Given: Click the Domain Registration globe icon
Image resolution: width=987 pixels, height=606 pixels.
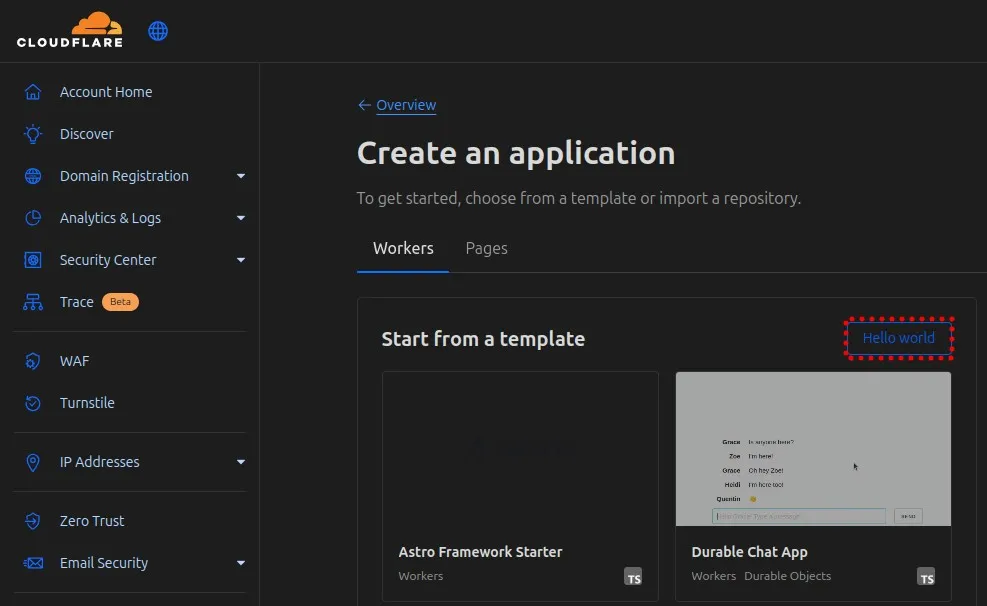Looking at the screenshot, I should 33,176.
